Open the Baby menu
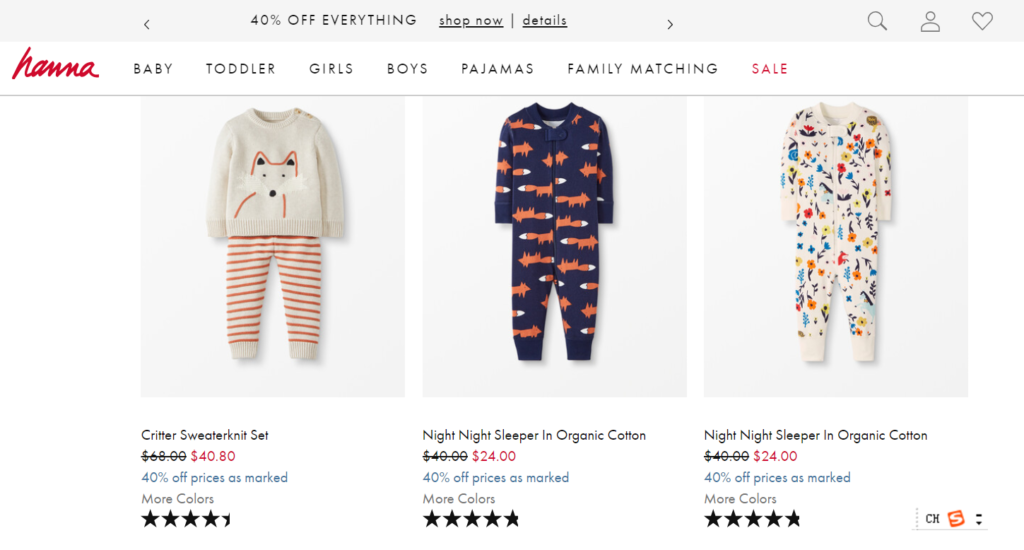Image resolution: width=1024 pixels, height=550 pixels. [153, 69]
